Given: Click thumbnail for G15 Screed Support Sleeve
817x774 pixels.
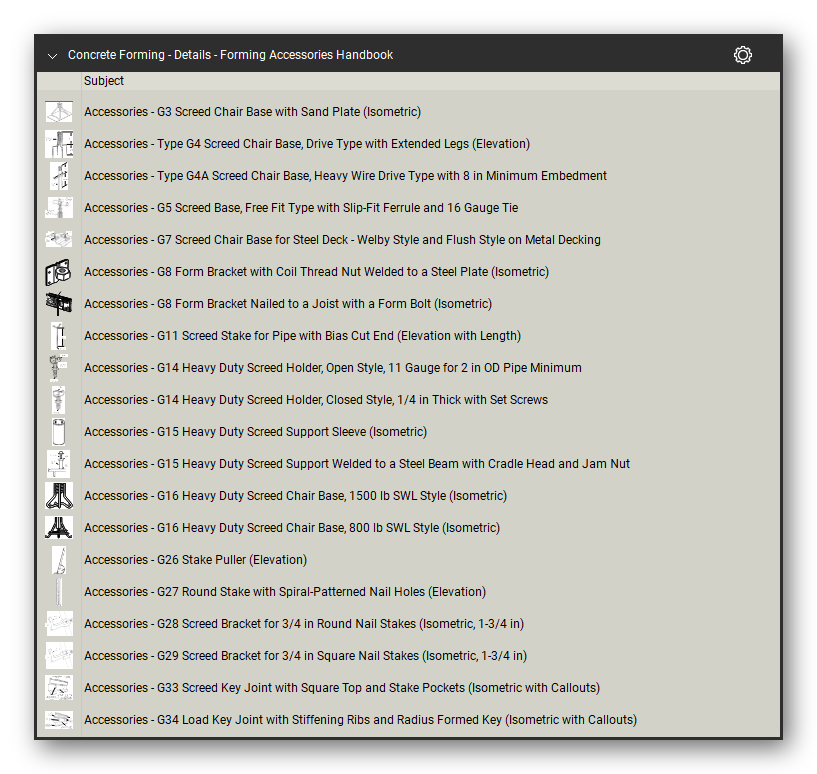Looking at the screenshot, I should 59,432.
